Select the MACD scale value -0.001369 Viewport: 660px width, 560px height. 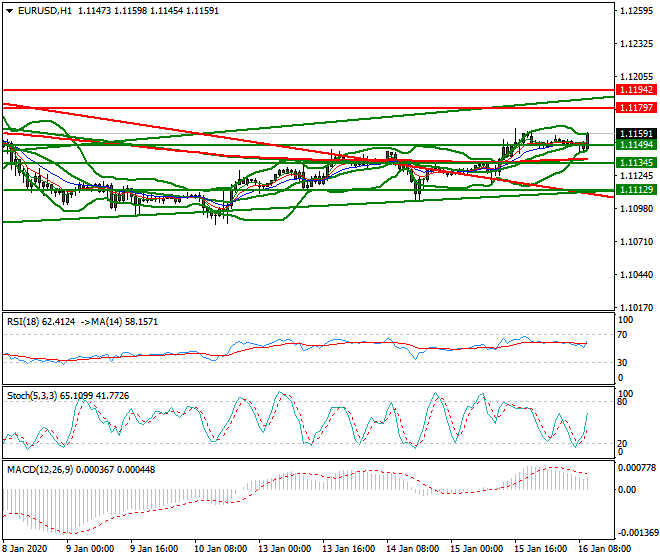[637, 533]
